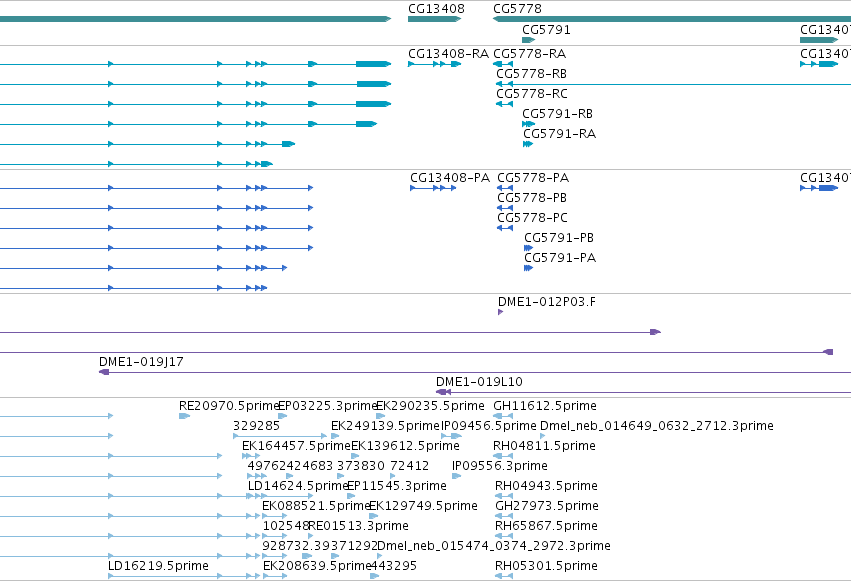This screenshot has width=851, height=581.
Task: Select the DME1-019L10 clone
Action: 644,392
